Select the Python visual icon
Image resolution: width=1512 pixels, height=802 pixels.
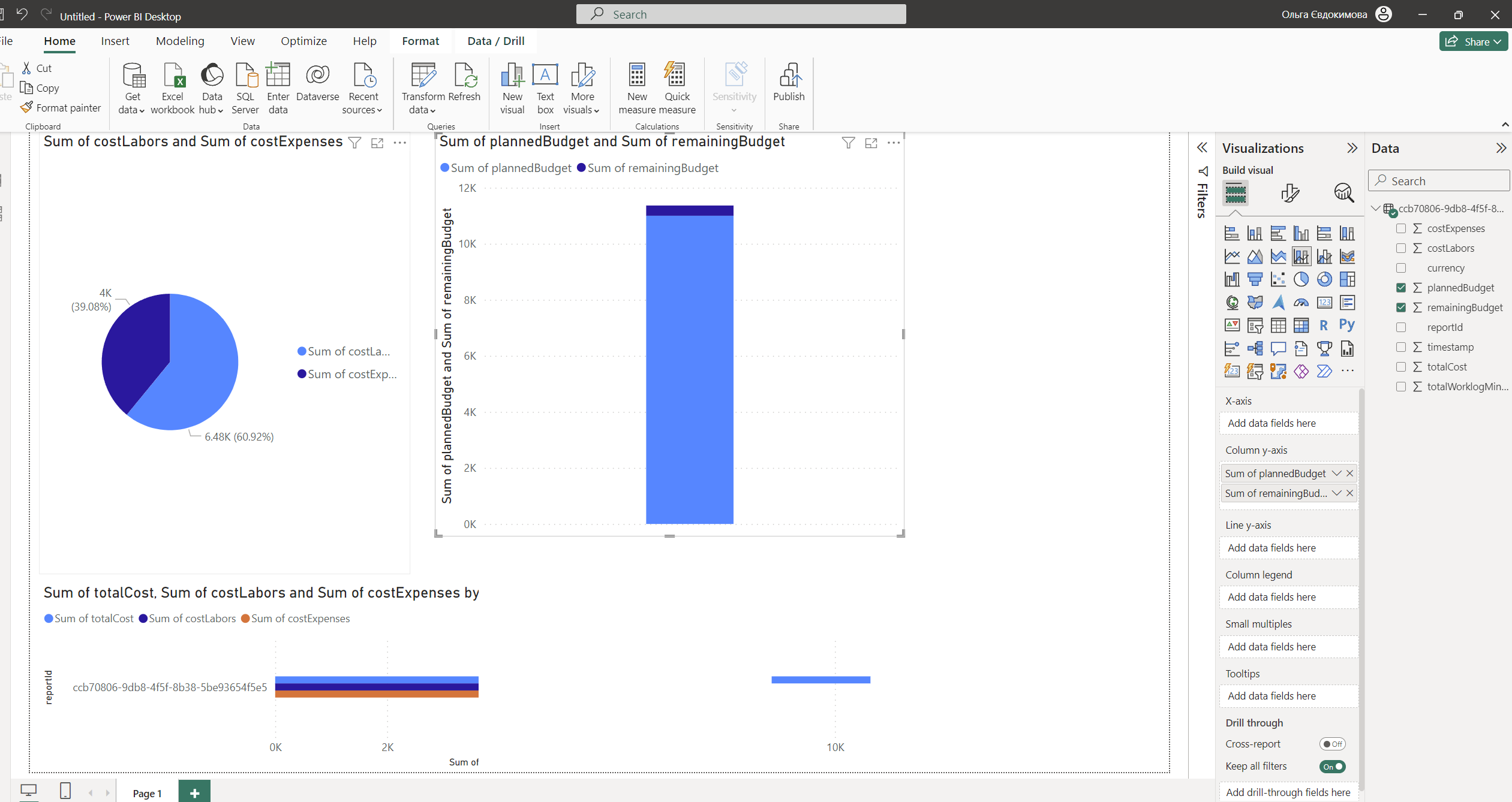point(1348,325)
